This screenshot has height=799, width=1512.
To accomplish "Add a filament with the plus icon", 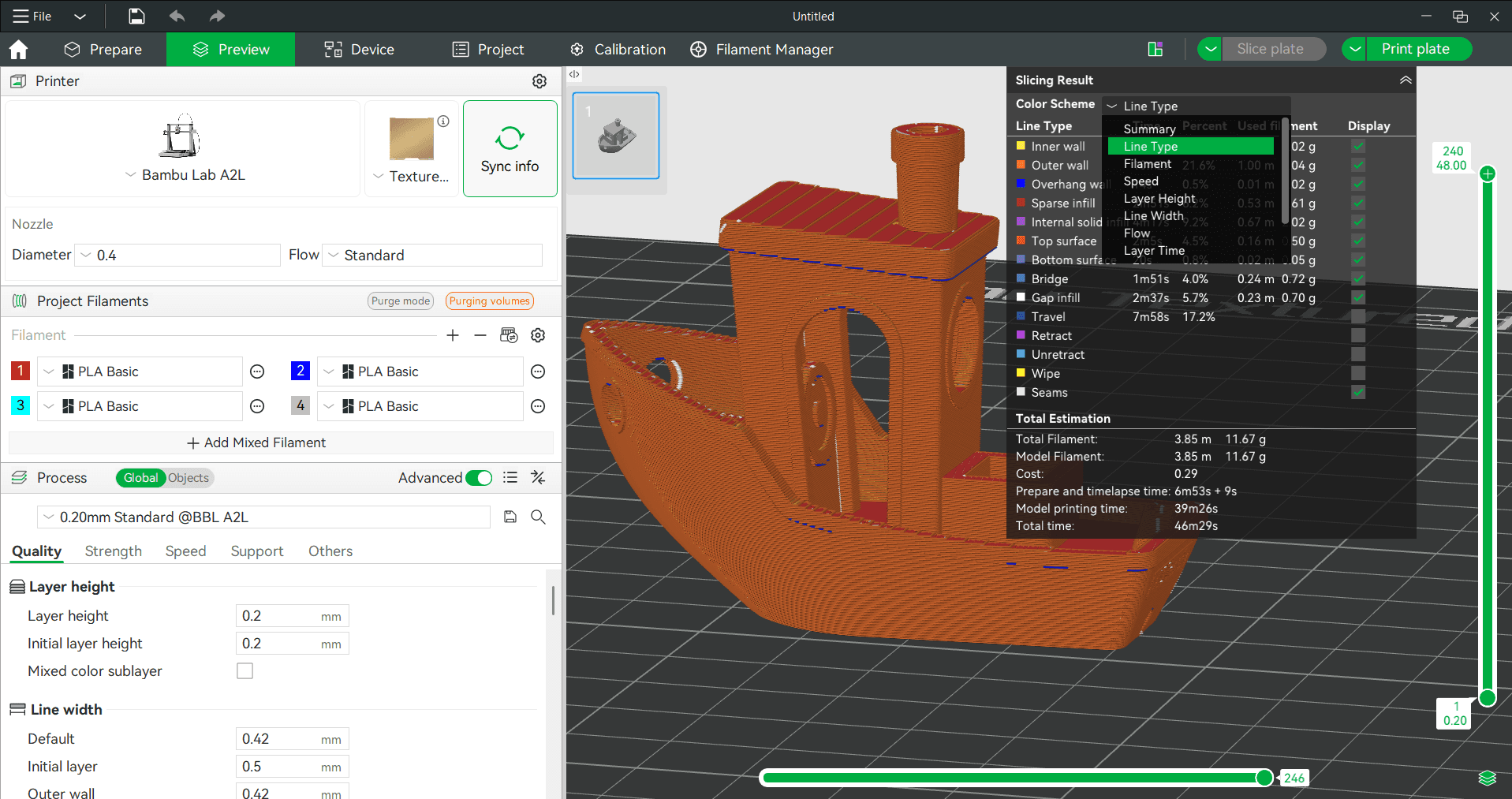I will tap(453, 335).
